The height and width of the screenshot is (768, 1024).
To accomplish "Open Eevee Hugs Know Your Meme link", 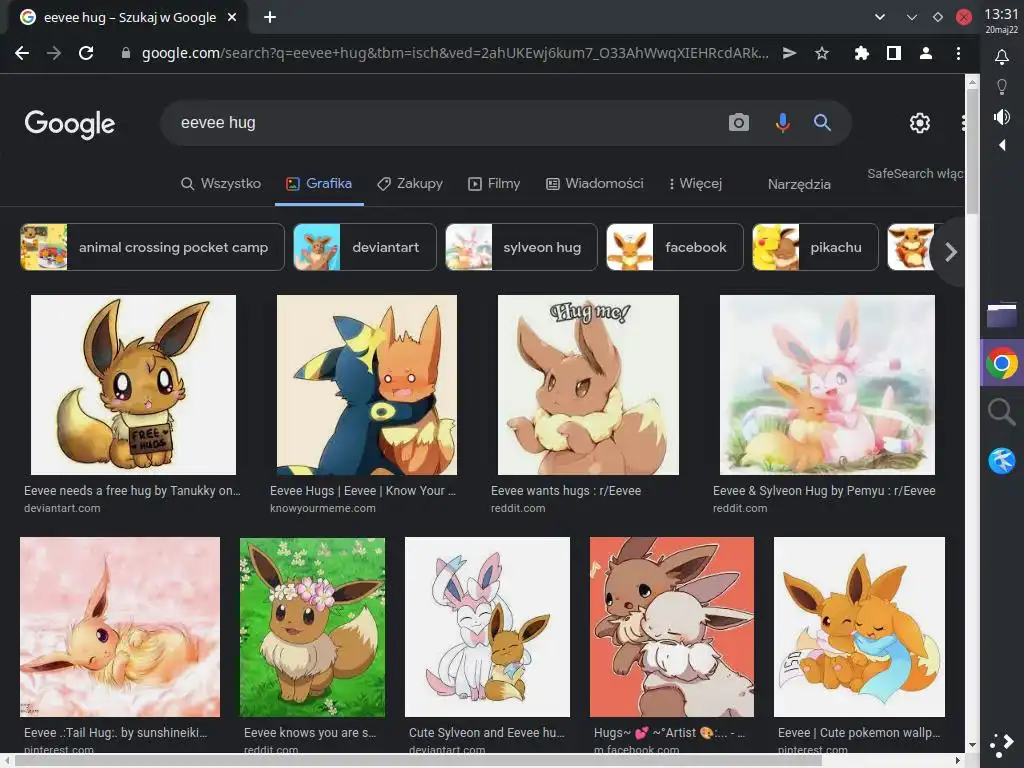I will coord(362,490).
